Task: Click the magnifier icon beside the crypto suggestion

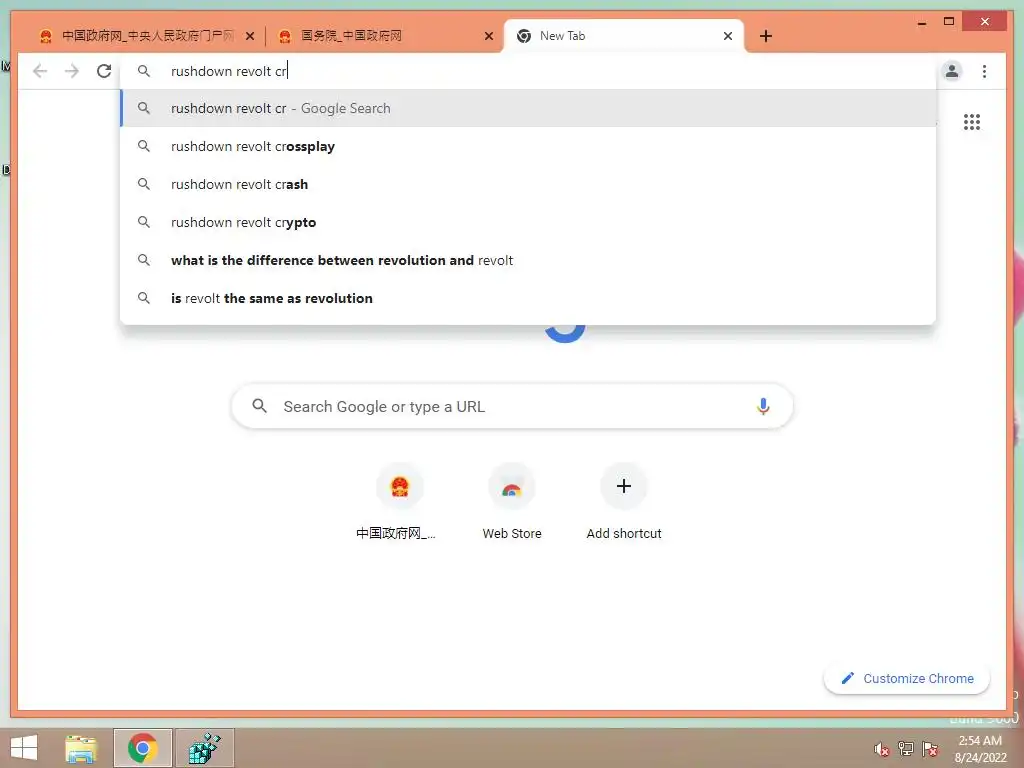Action: tap(144, 222)
